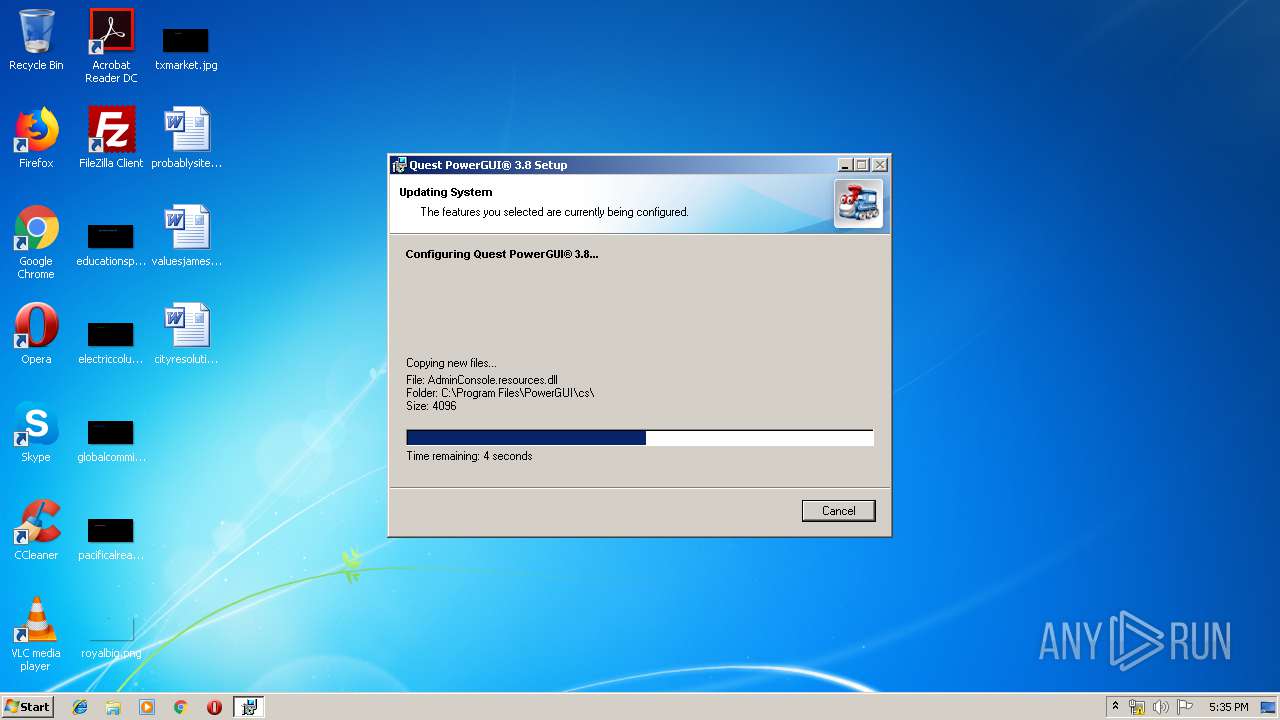
Task: Click 'The features you selected are currently being configured' text
Action: [554, 212]
